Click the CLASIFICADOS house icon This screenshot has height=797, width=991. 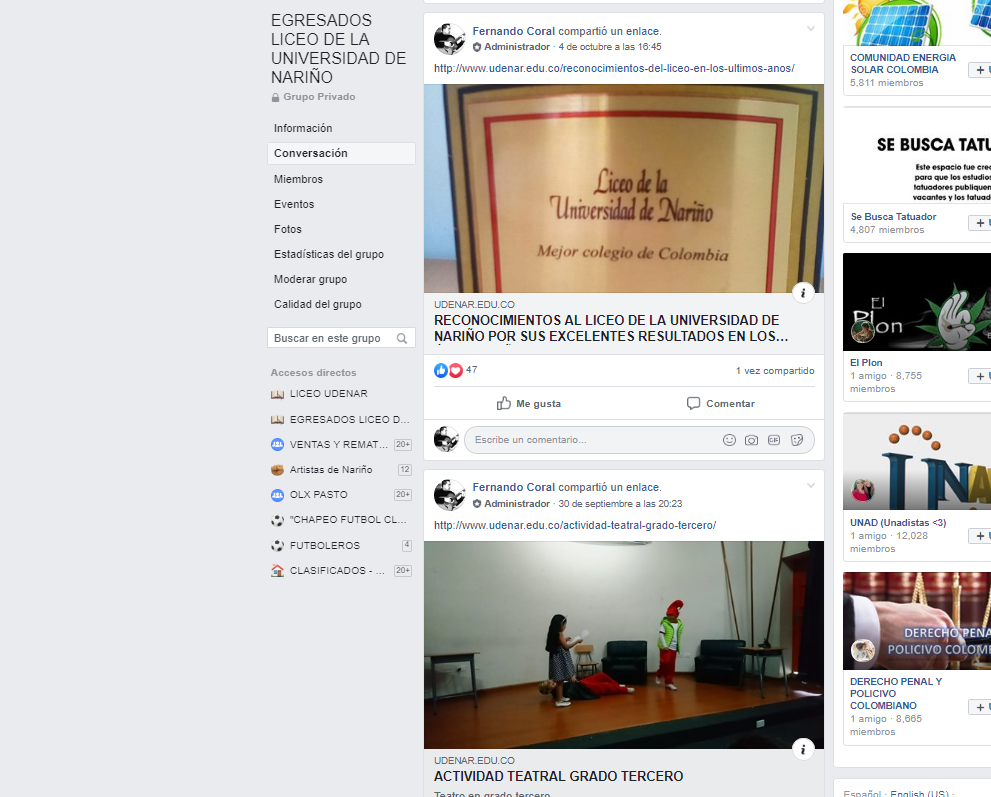[277, 571]
